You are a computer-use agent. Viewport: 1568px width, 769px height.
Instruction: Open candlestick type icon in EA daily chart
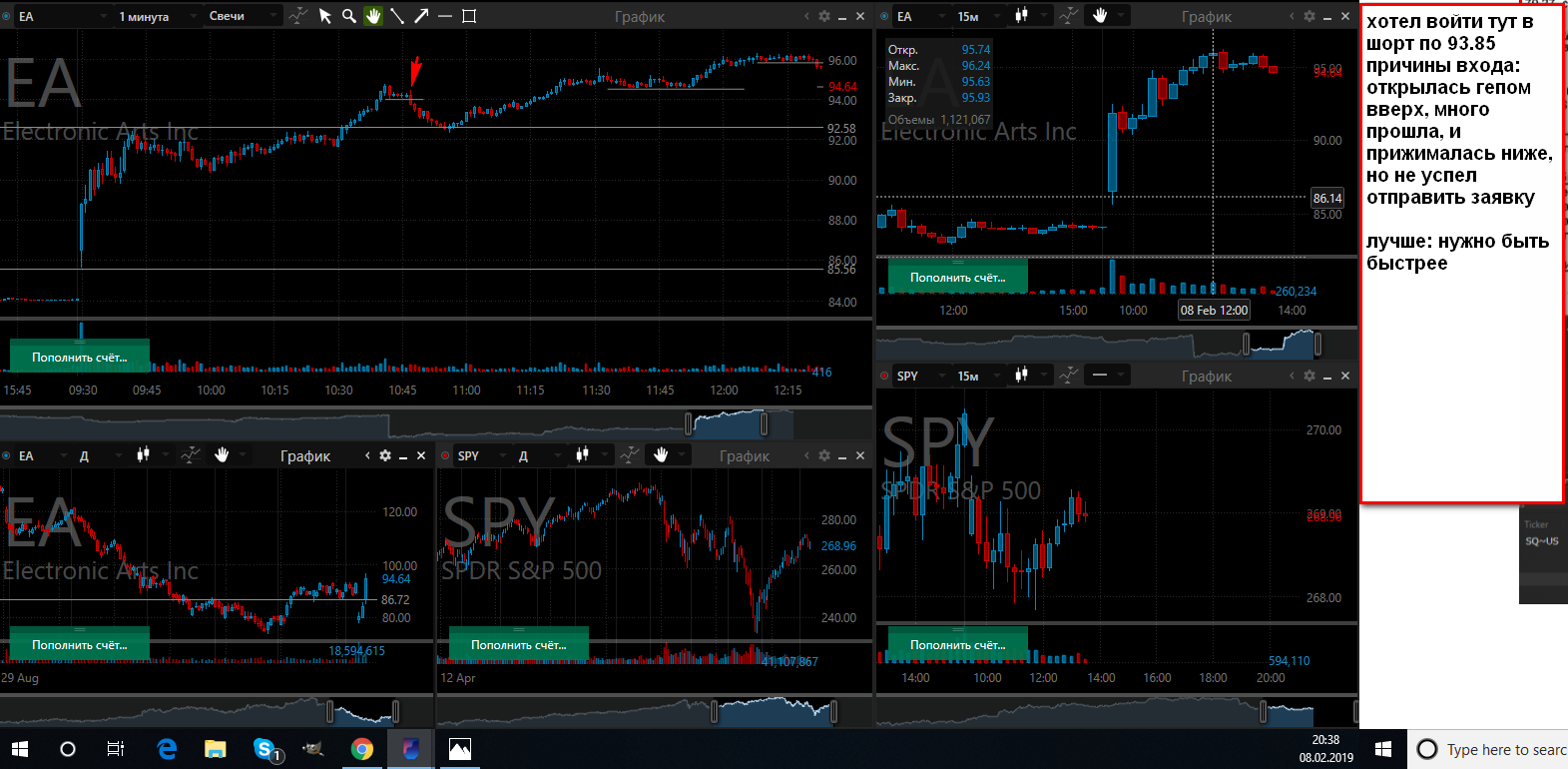143,455
